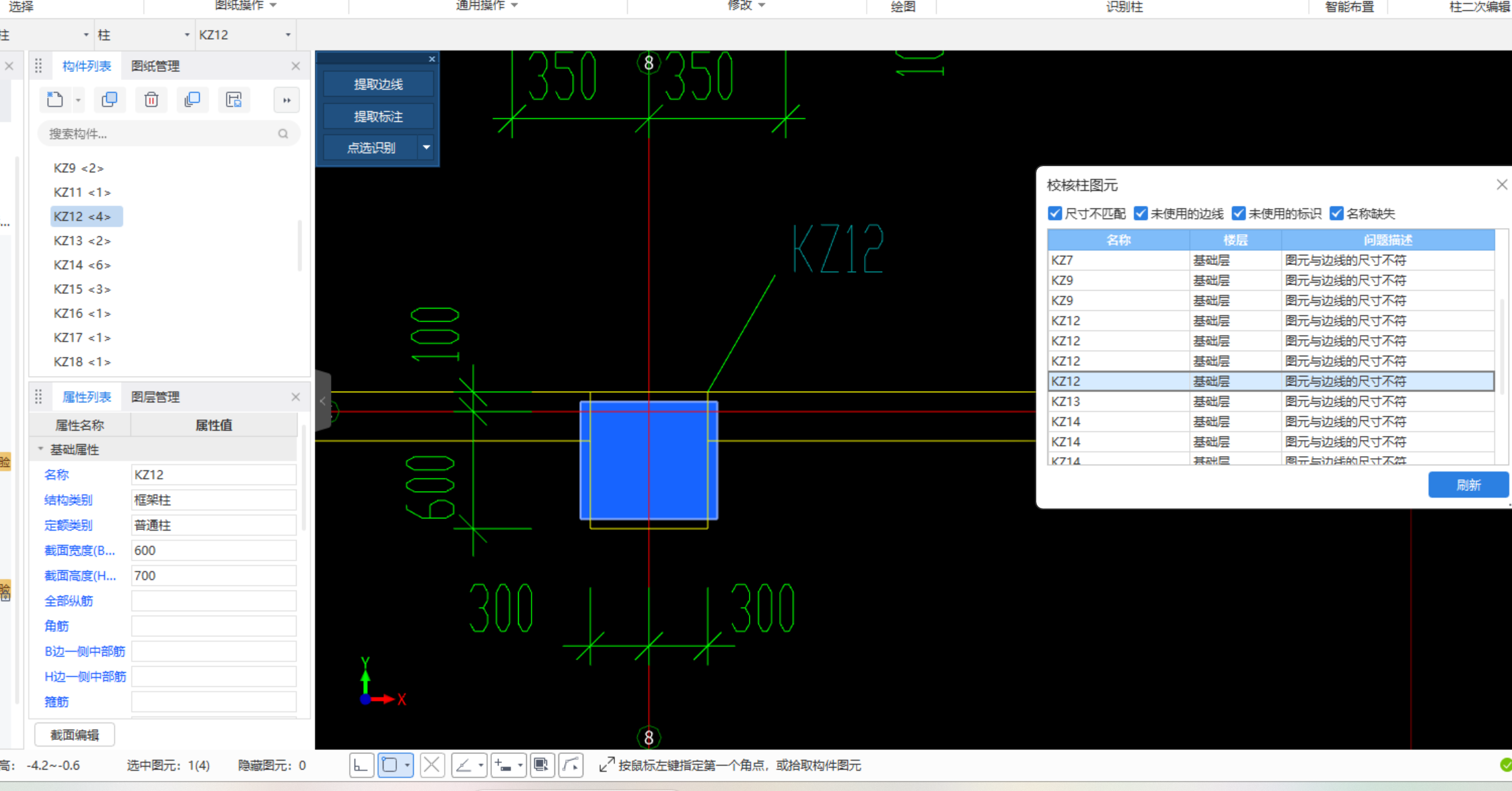Select the KZ7 row in check table
Screen dimensions: 1512x791
(1271, 260)
